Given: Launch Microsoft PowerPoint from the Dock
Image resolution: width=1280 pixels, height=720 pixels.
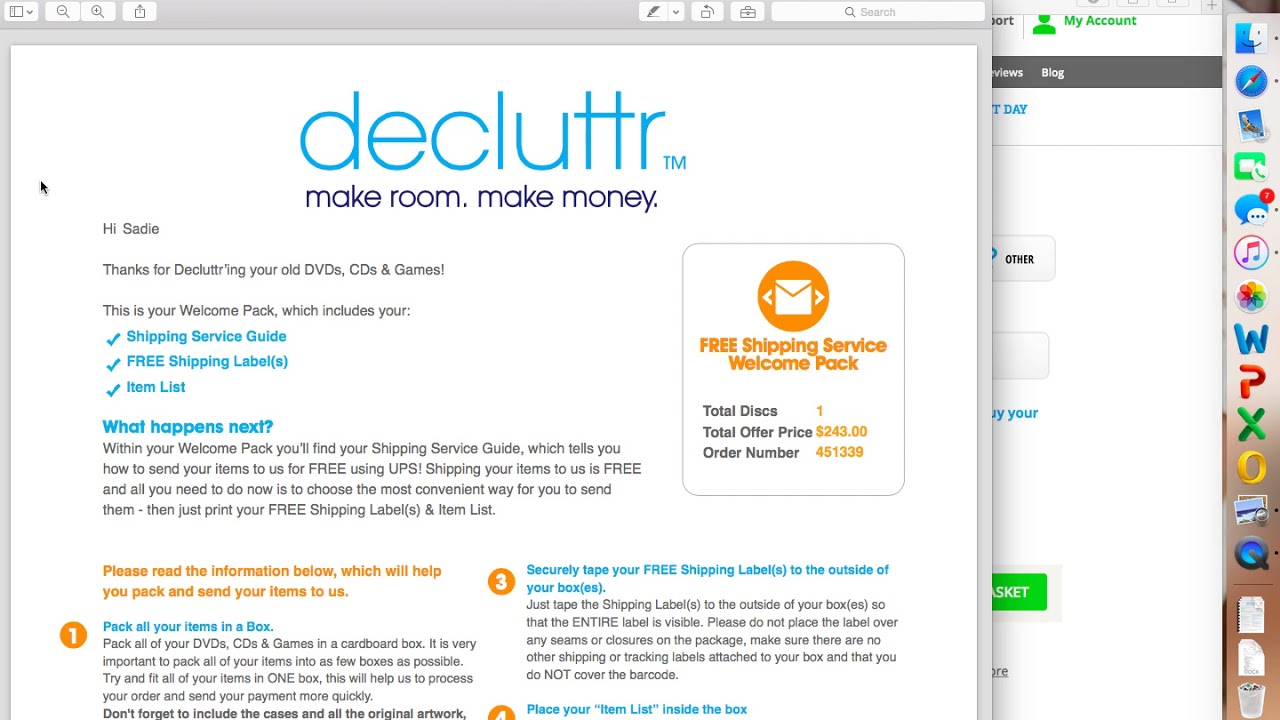Looking at the screenshot, I should [1251, 382].
